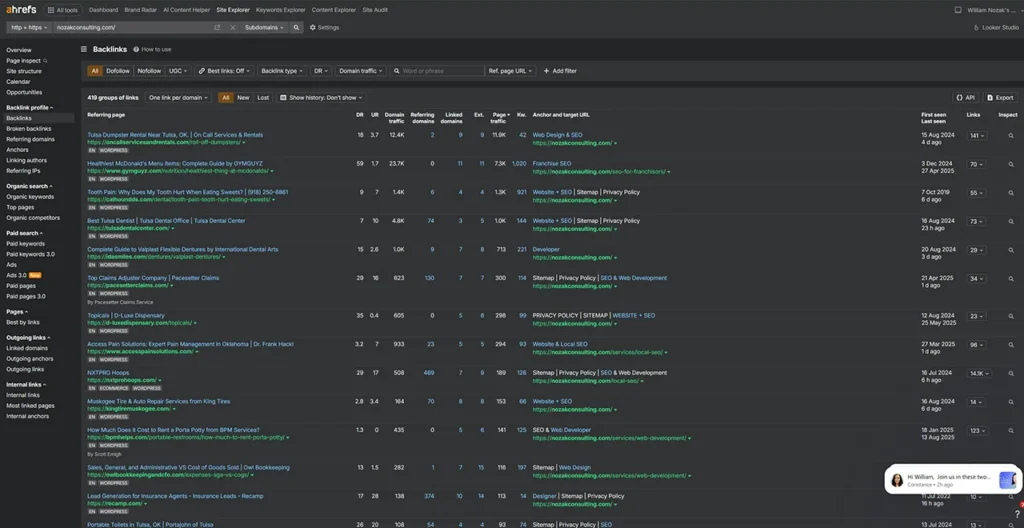
Task: Open Keywords Explorer
Action: [x=281, y=10]
